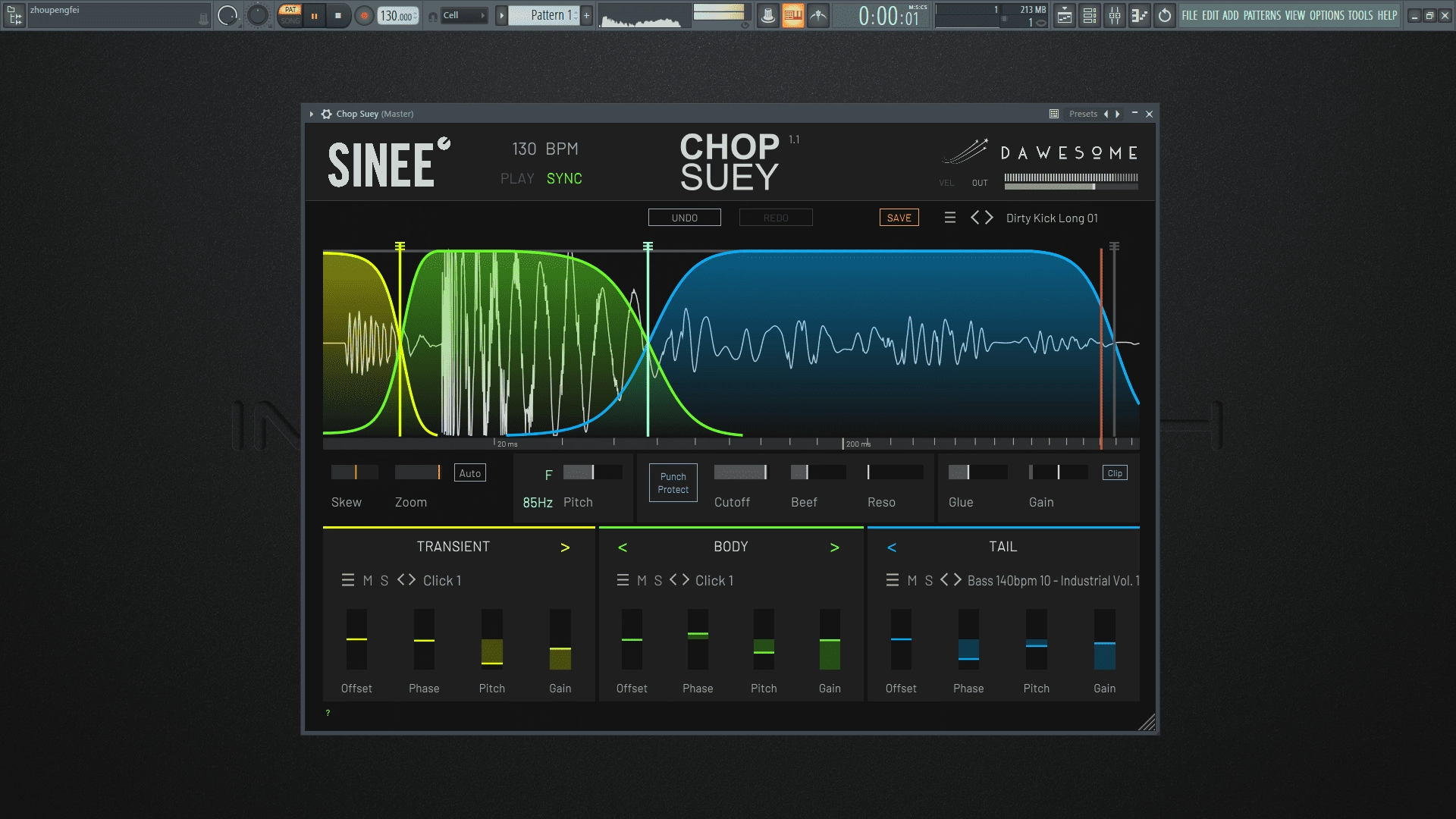Click the 130.000 tempo field

[398, 16]
